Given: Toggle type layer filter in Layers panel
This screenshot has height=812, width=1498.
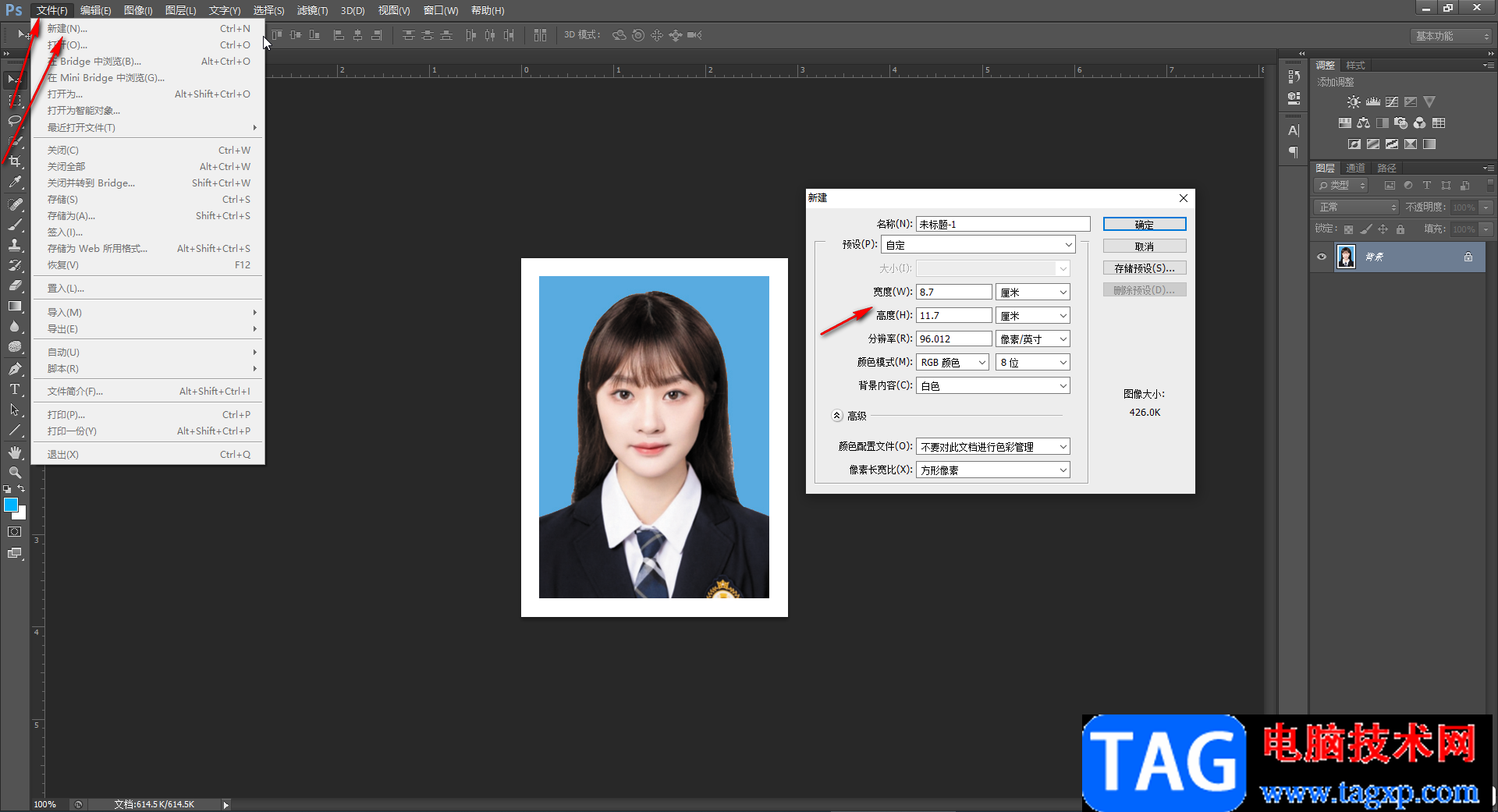Looking at the screenshot, I should tap(1427, 186).
